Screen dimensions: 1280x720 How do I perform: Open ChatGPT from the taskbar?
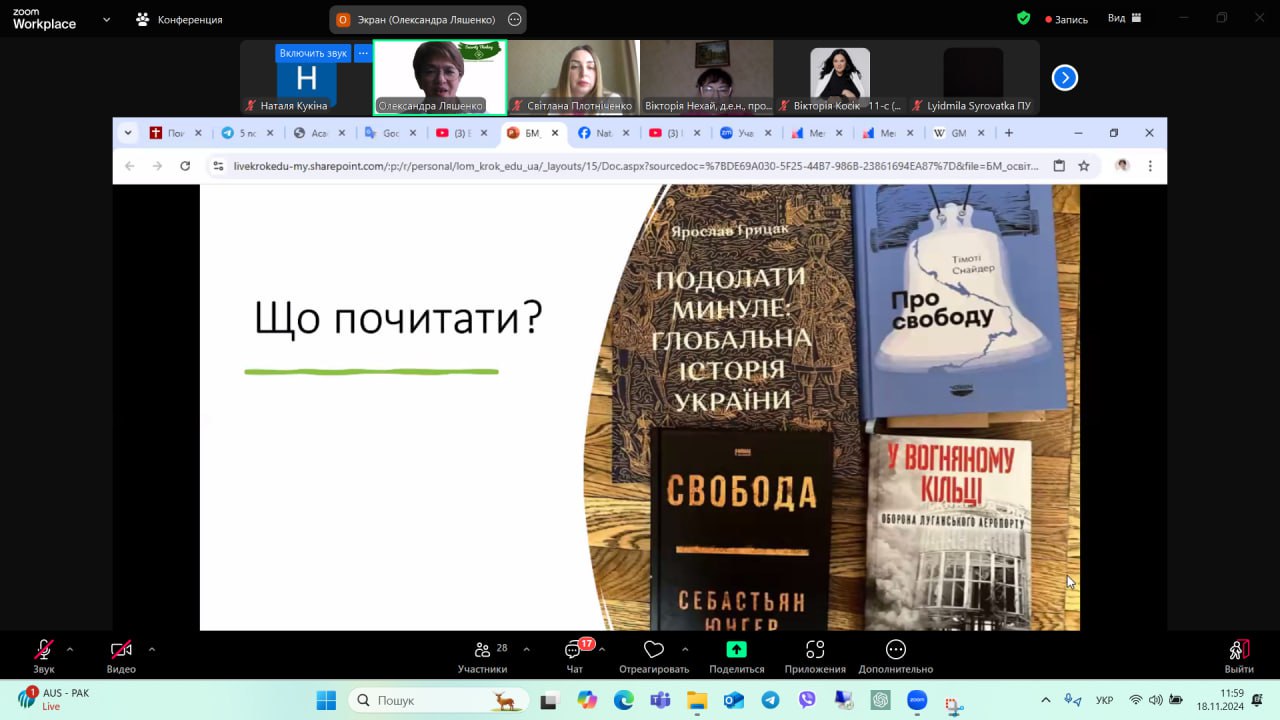coord(880,700)
